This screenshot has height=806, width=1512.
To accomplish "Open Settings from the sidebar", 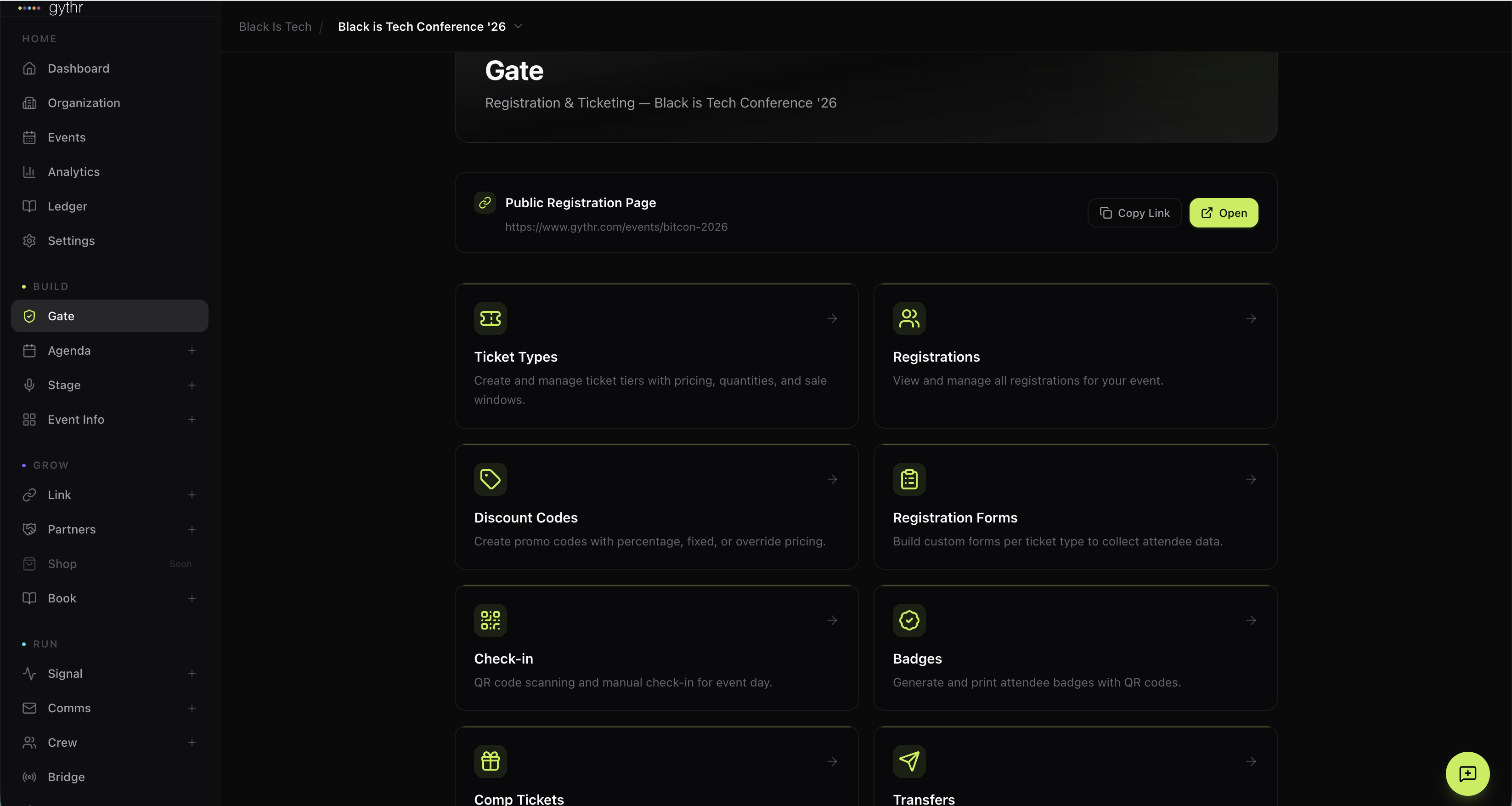I will 71,241.
